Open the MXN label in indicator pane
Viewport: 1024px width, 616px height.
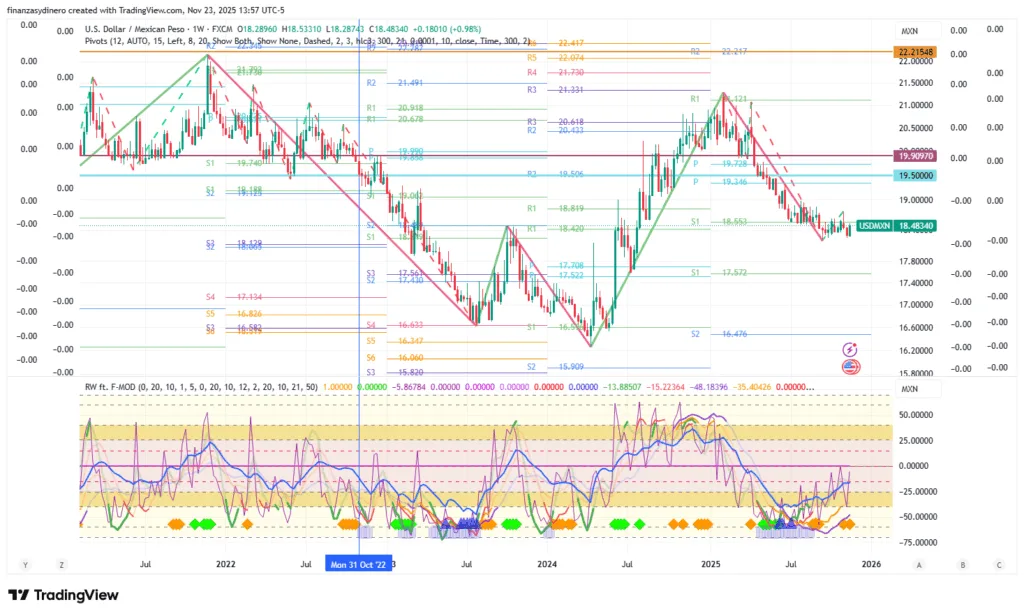click(909, 388)
